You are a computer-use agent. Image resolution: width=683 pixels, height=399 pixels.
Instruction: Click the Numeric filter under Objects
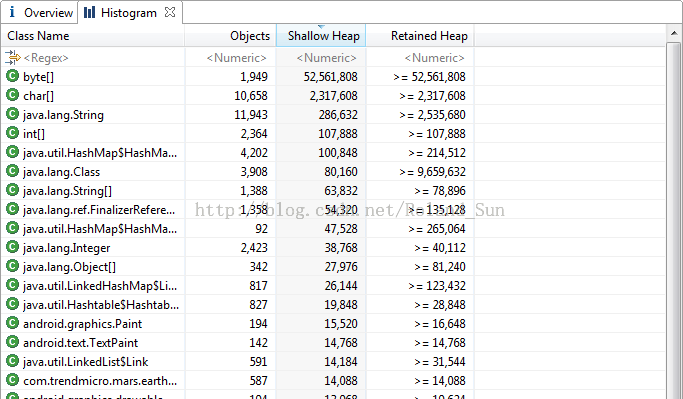236,58
